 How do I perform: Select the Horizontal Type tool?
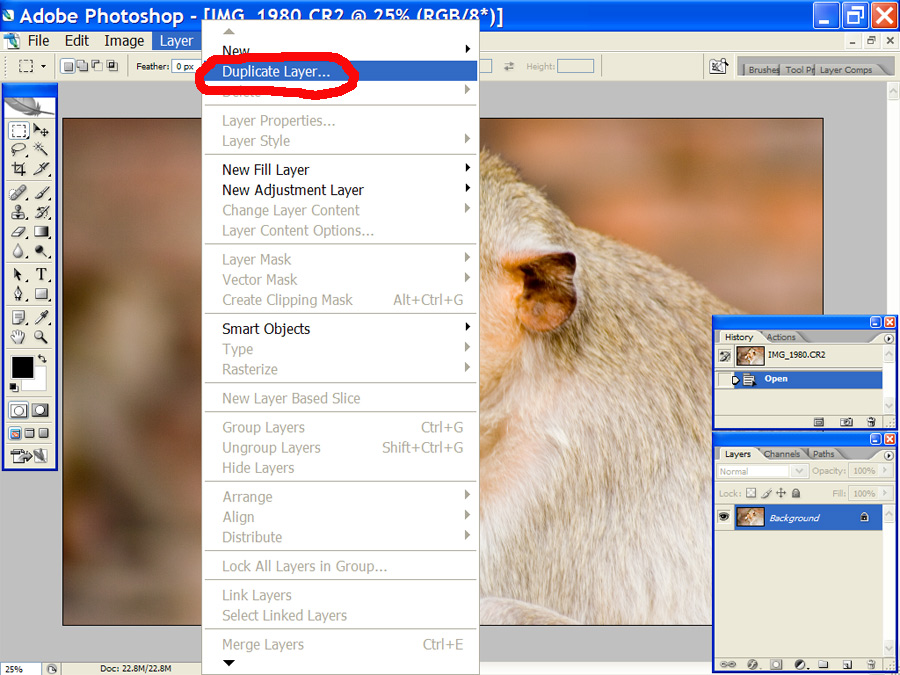tap(42, 274)
